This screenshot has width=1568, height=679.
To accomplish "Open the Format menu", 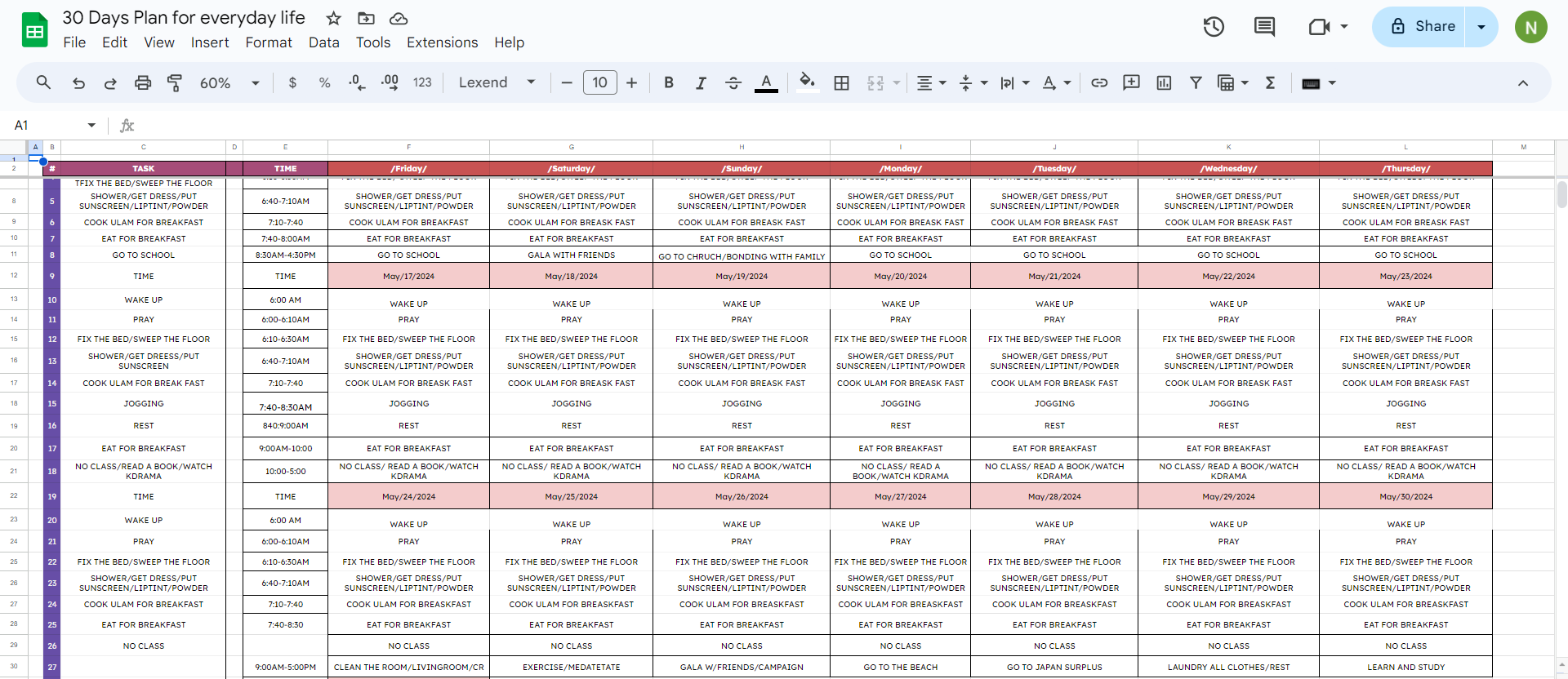I will coord(269,42).
